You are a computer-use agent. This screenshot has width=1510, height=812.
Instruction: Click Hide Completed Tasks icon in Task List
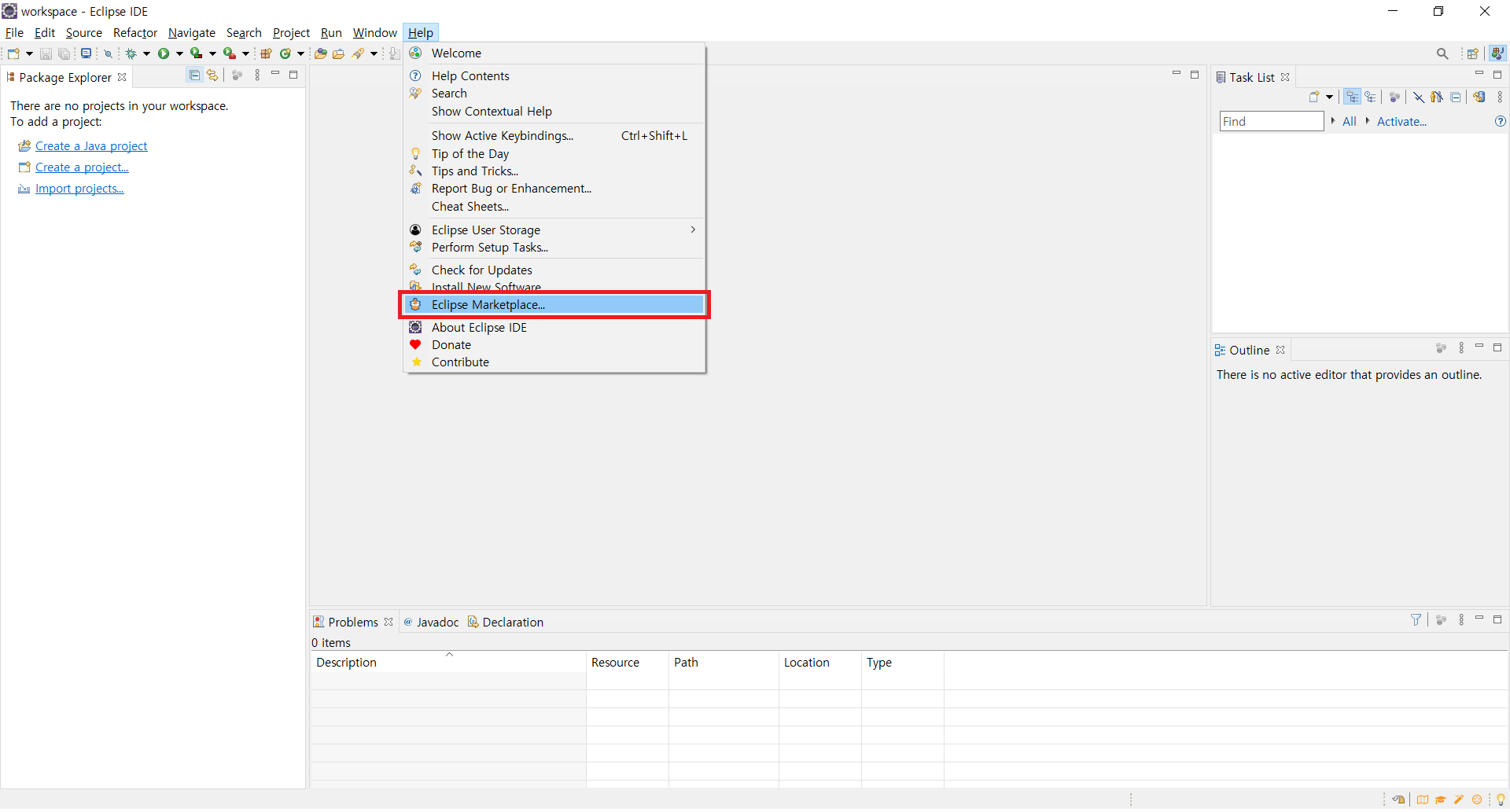click(1418, 97)
